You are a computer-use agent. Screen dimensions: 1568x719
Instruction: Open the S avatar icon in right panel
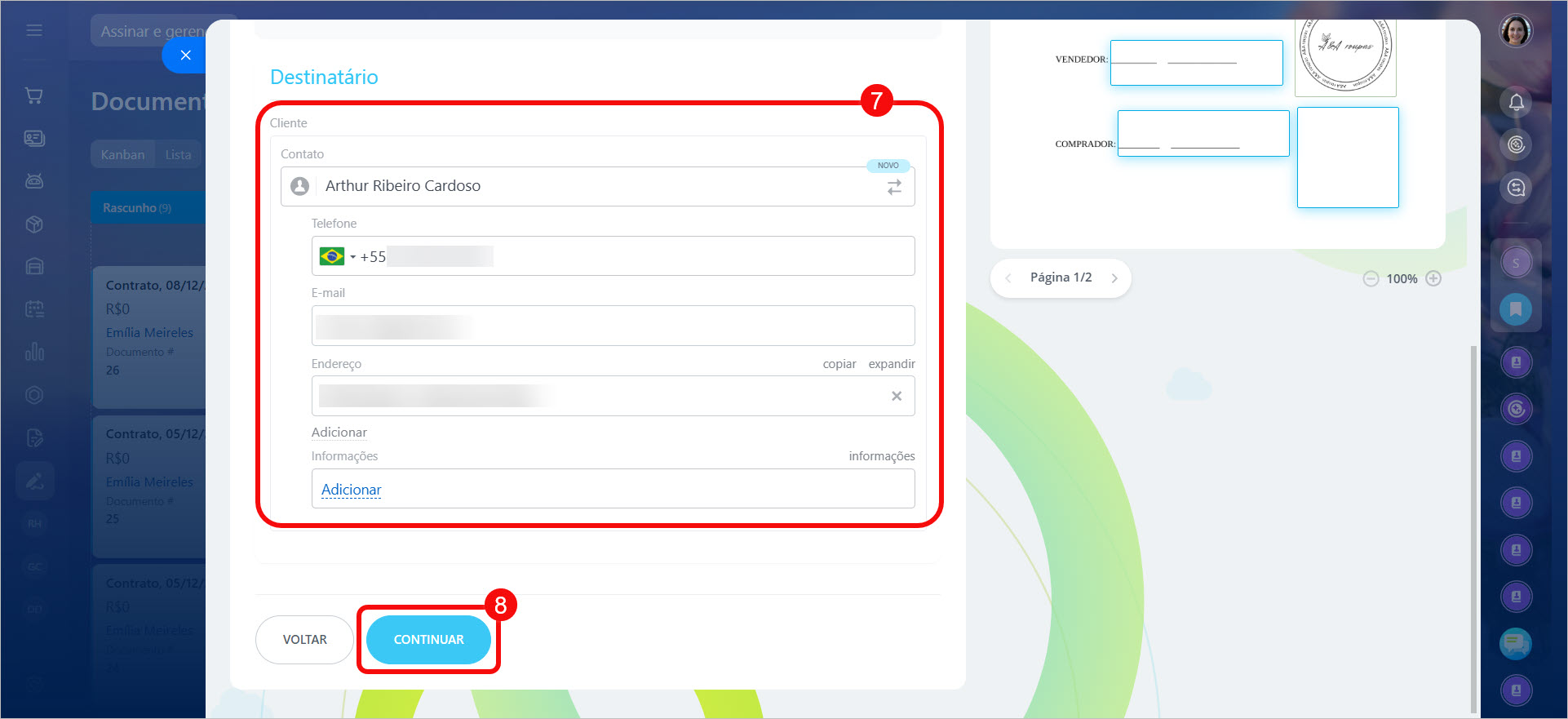pyautogui.click(x=1516, y=263)
